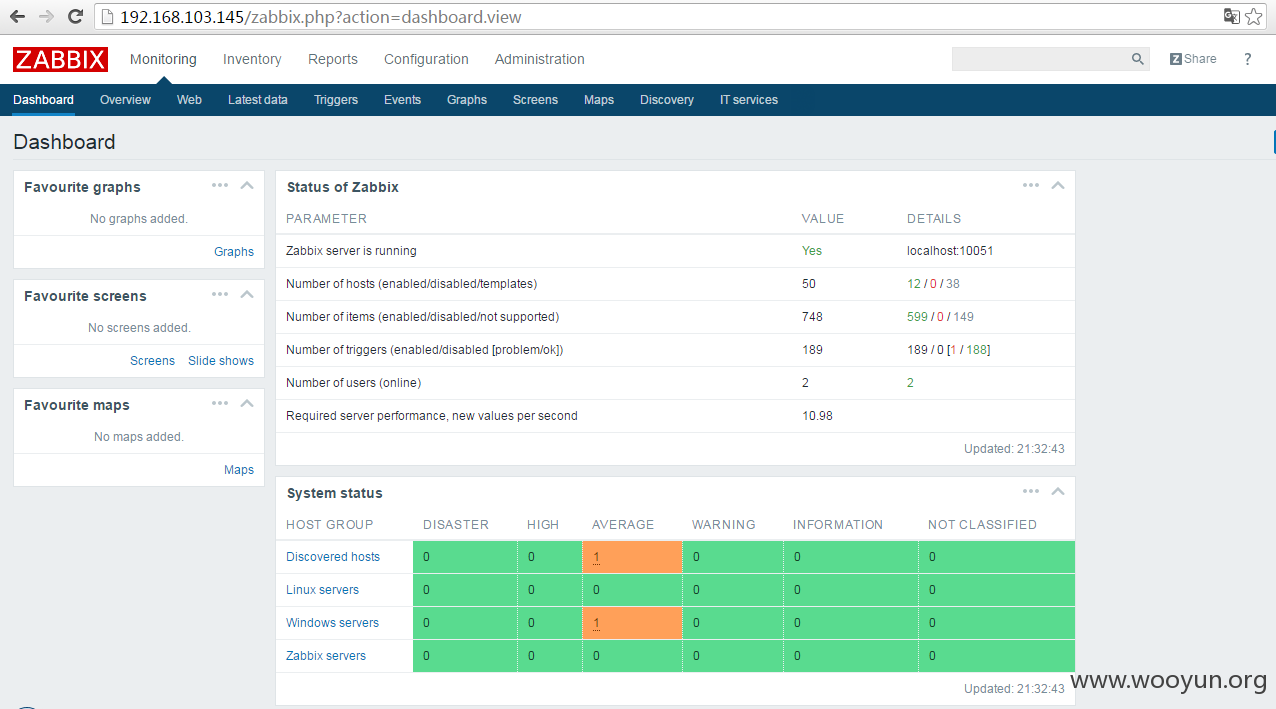
Task: Click the browser forward arrow
Action: pyautogui.click(x=46, y=17)
